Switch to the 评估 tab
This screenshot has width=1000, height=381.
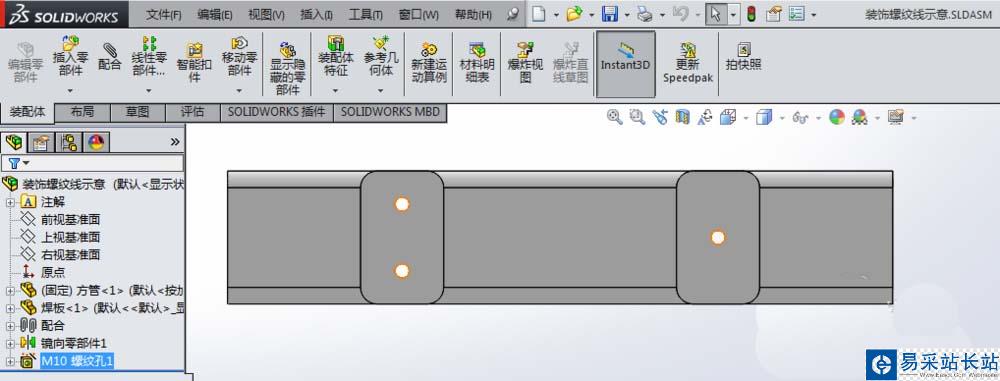[x=192, y=112]
